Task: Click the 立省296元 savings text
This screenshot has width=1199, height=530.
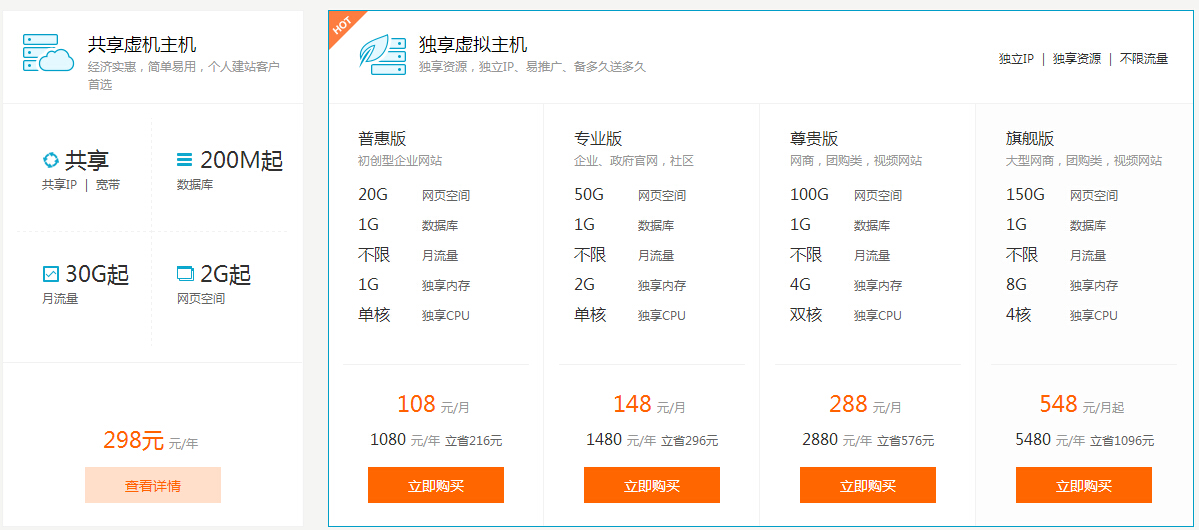Action: [x=690, y=441]
